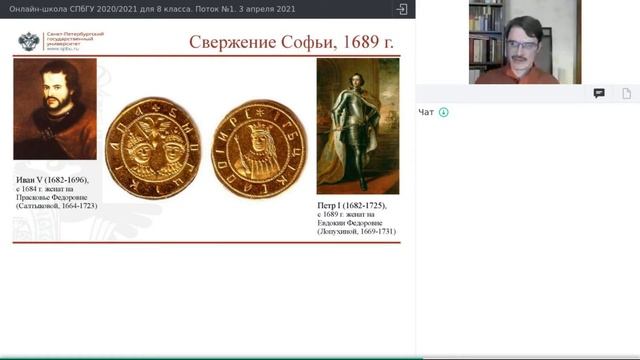Click the exit session icon in header
The width and height of the screenshot is (640, 360).
[402, 9]
